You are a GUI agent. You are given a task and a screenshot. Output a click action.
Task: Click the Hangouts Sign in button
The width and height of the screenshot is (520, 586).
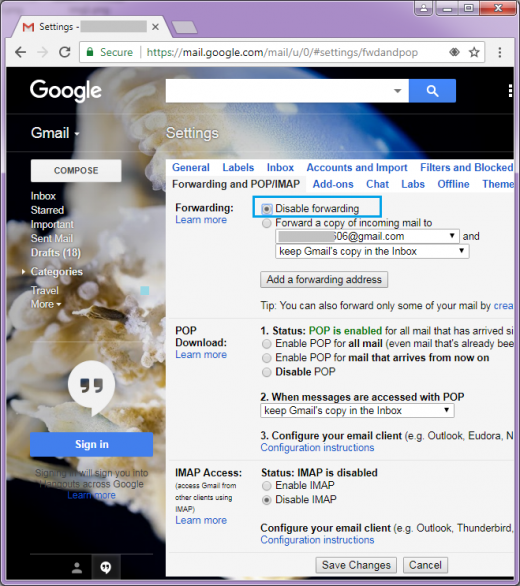(x=92, y=444)
